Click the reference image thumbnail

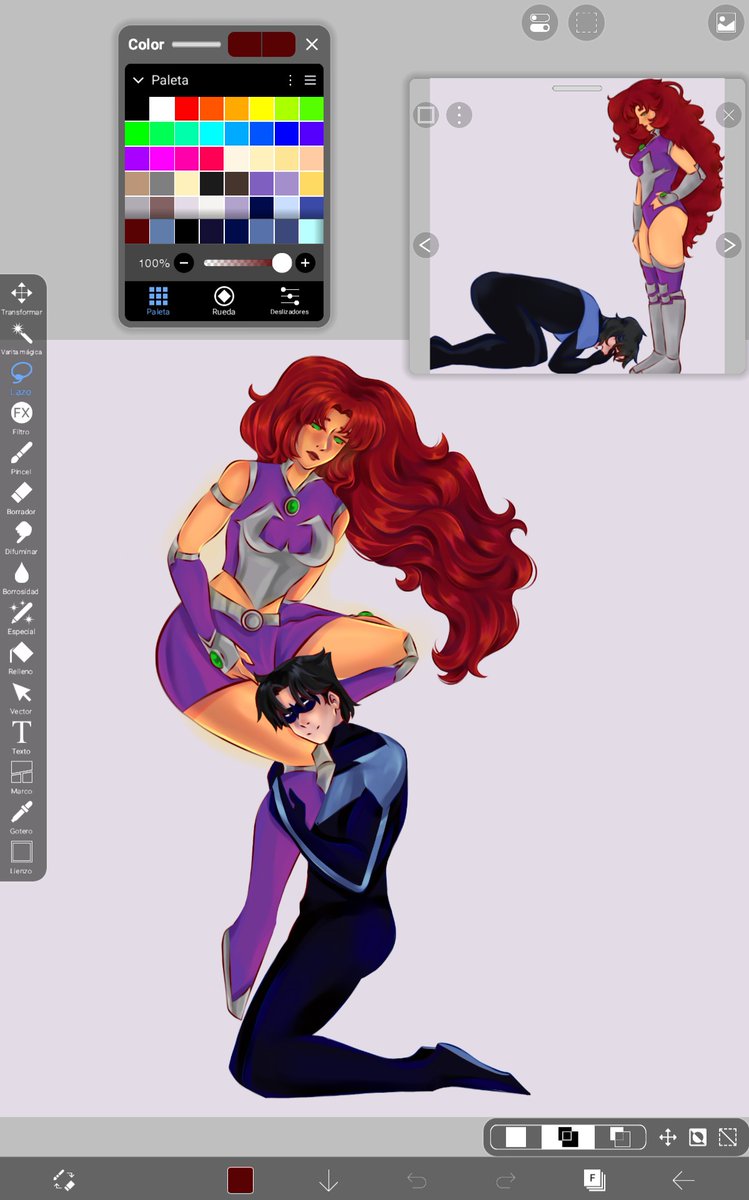click(577, 226)
